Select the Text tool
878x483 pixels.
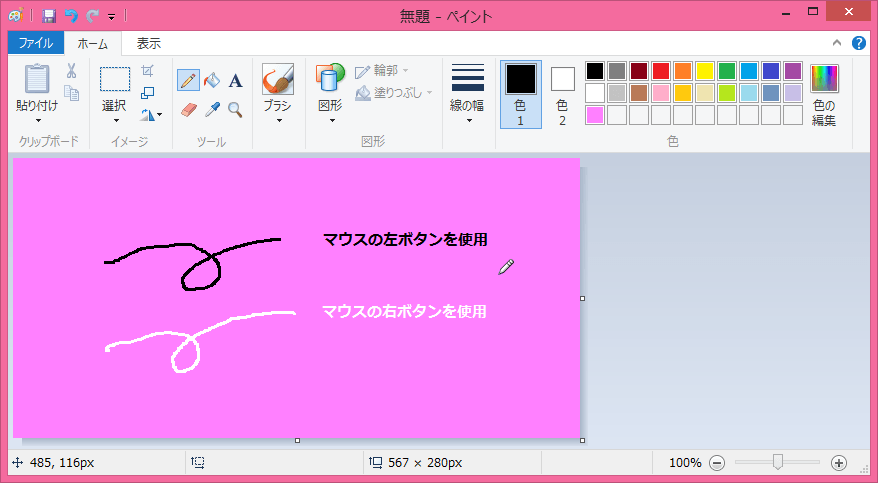(236, 81)
